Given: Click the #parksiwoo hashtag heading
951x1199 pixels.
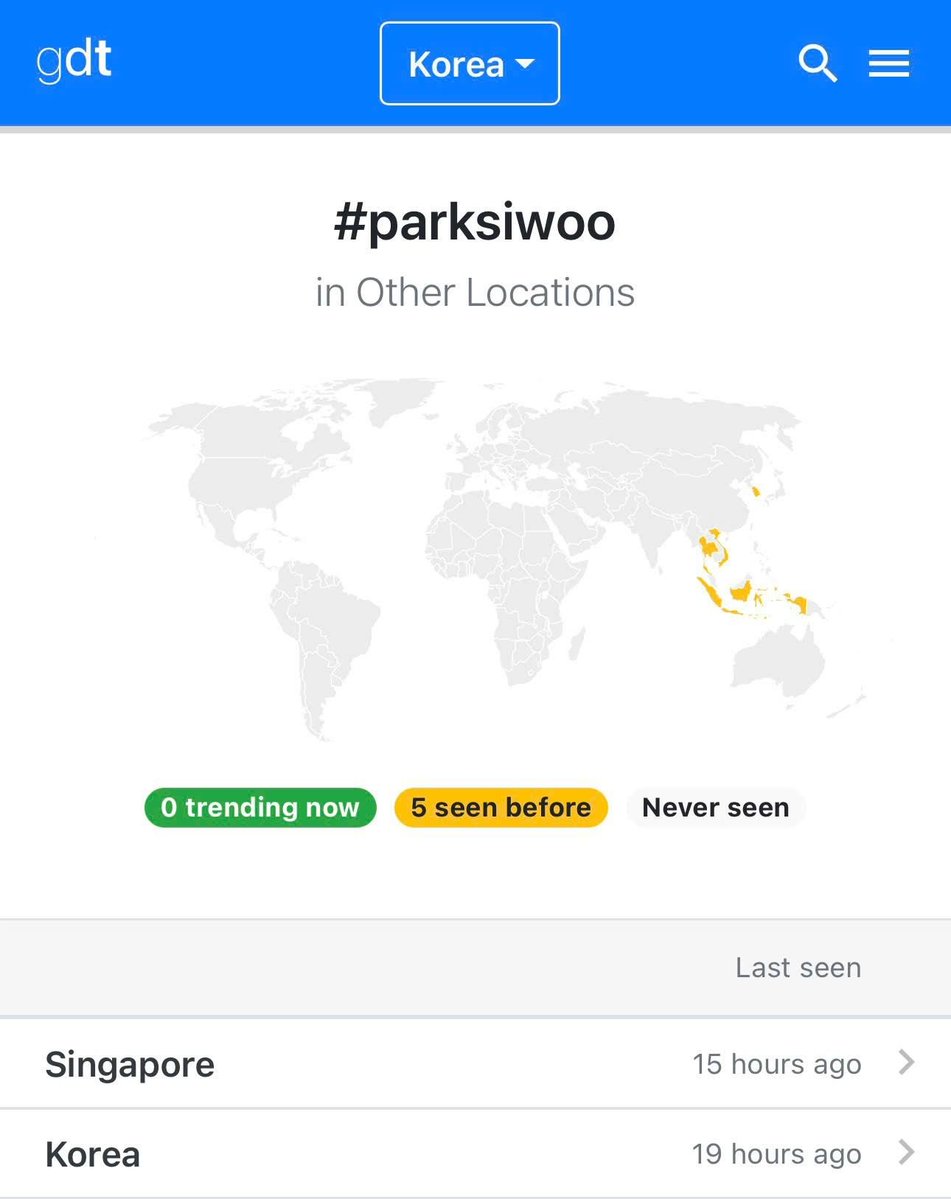Looking at the screenshot, I should coord(475,223).
